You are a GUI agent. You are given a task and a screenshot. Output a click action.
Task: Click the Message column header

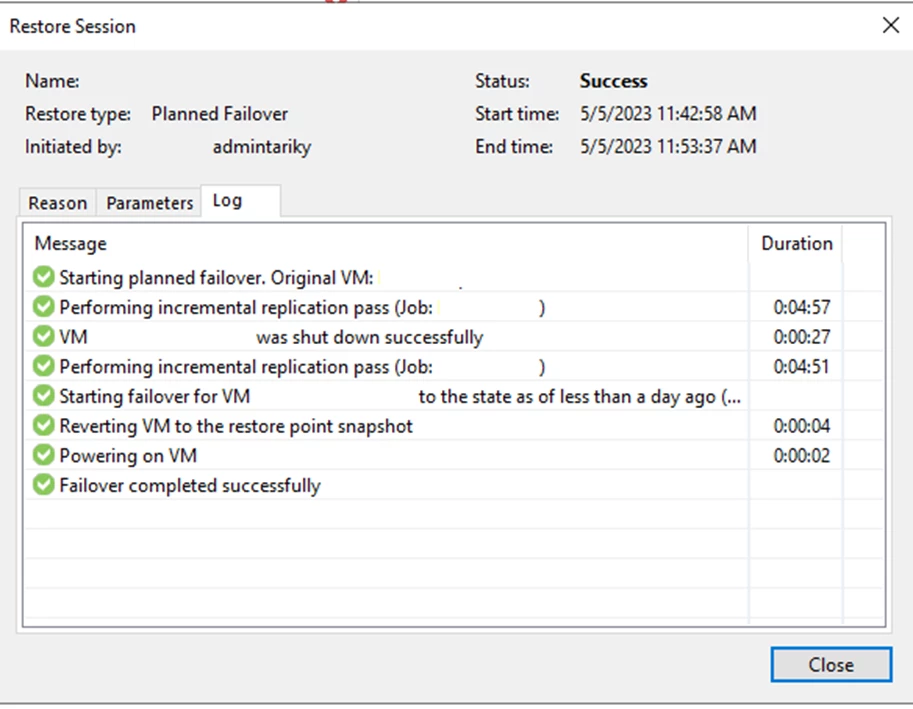coord(385,243)
